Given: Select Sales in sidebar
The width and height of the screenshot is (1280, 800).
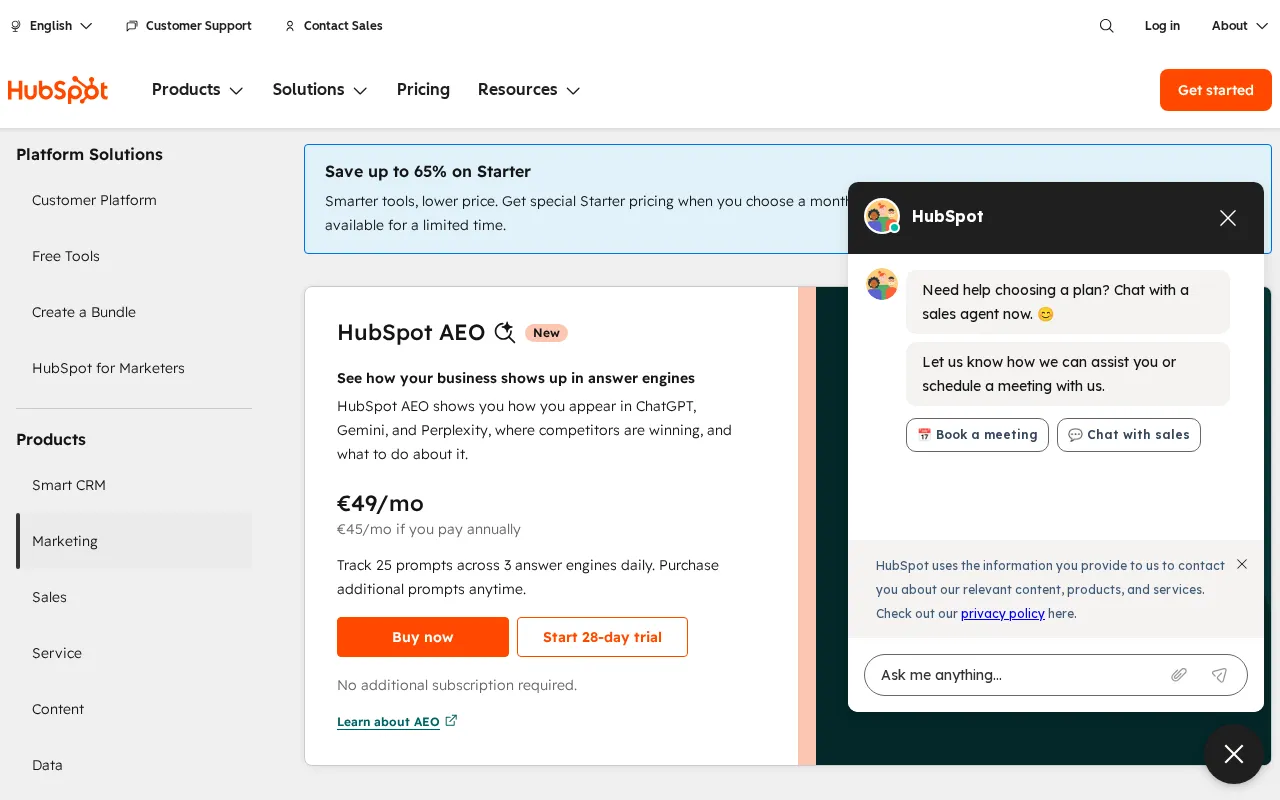Looking at the screenshot, I should (x=134, y=597).
